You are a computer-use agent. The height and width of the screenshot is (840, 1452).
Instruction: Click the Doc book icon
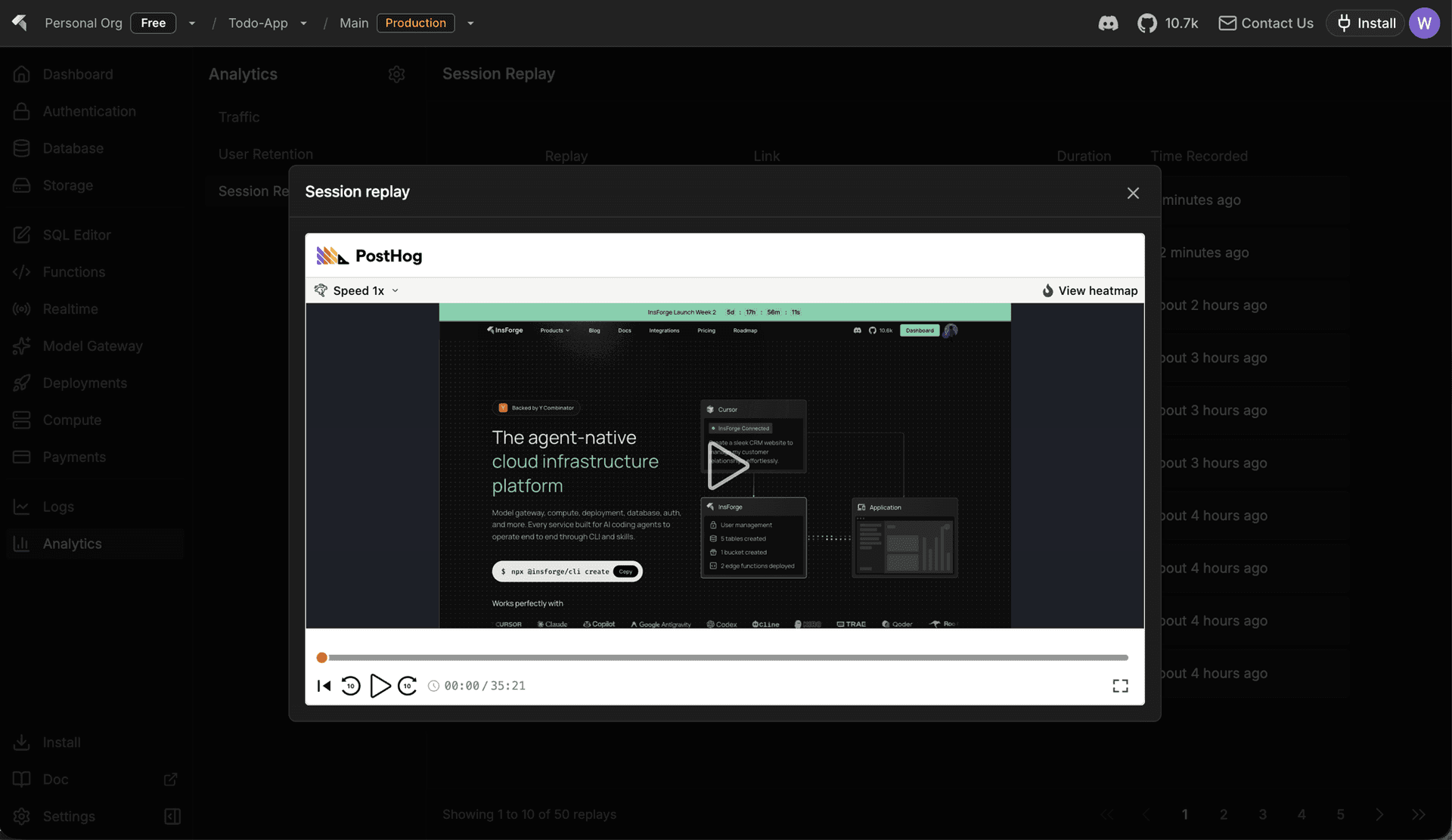point(22,780)
